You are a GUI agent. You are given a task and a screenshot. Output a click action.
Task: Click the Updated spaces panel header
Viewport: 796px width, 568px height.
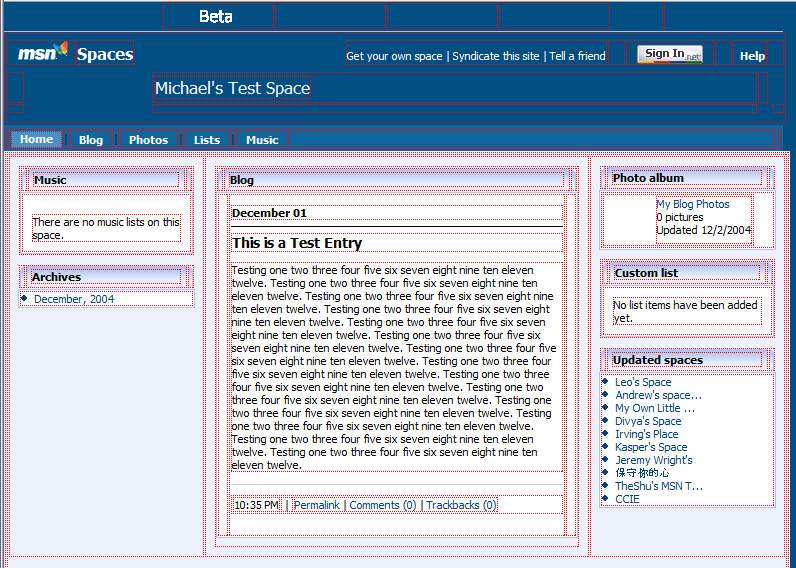(x=686, y=360)
